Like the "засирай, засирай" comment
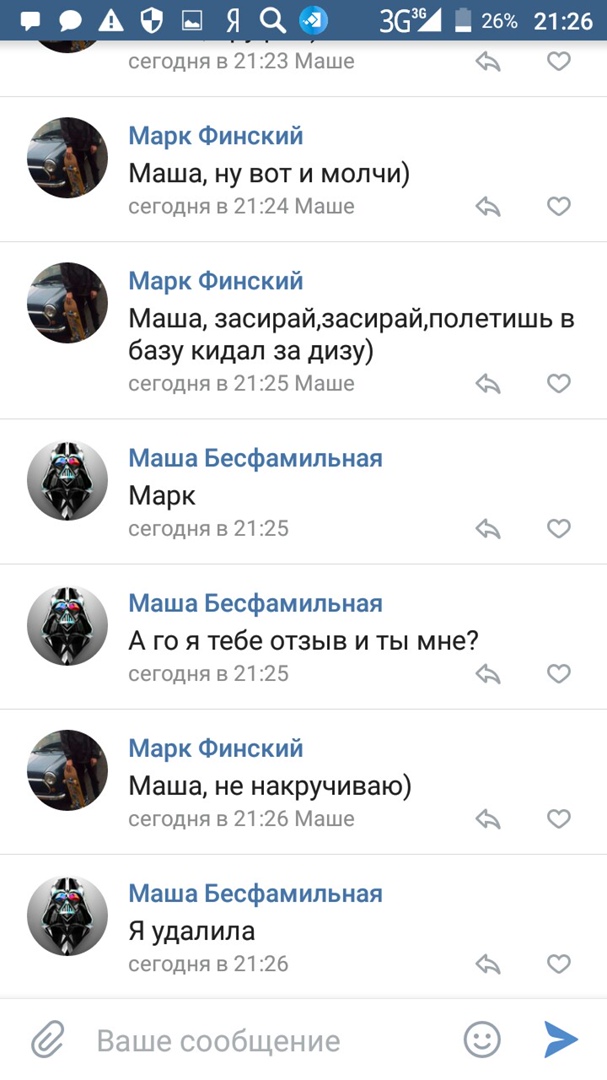Viewport: 607px width, 1080px height. 559,384
